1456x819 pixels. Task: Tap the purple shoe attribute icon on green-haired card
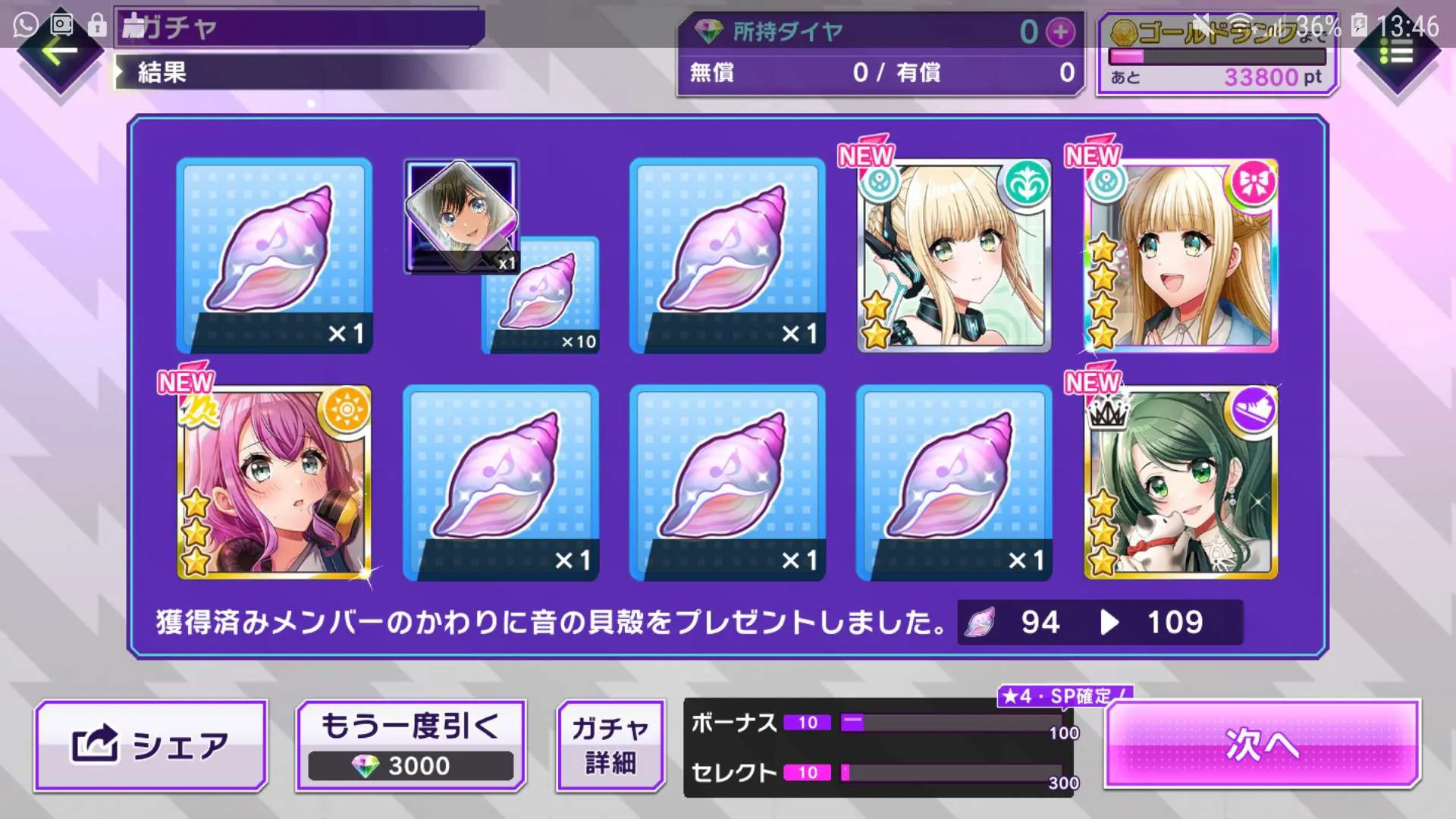pos(1253,409)
